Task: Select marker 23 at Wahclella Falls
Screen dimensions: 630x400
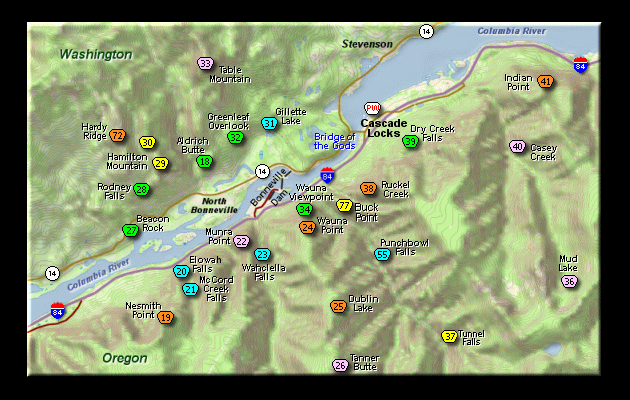Action: pos(262,254)
